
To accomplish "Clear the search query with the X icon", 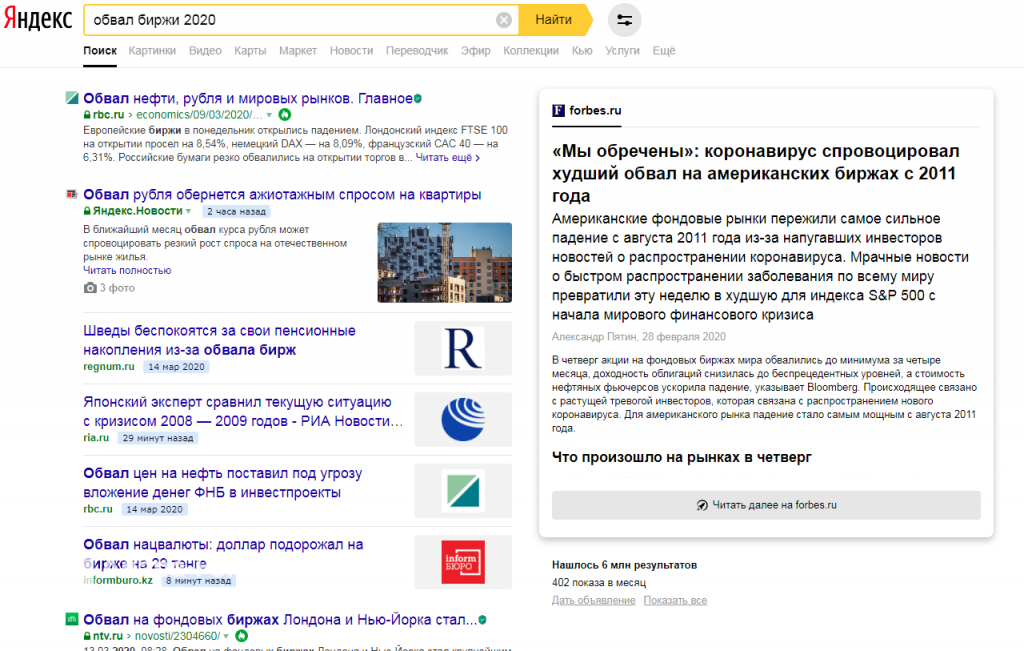I will (504, 20).
